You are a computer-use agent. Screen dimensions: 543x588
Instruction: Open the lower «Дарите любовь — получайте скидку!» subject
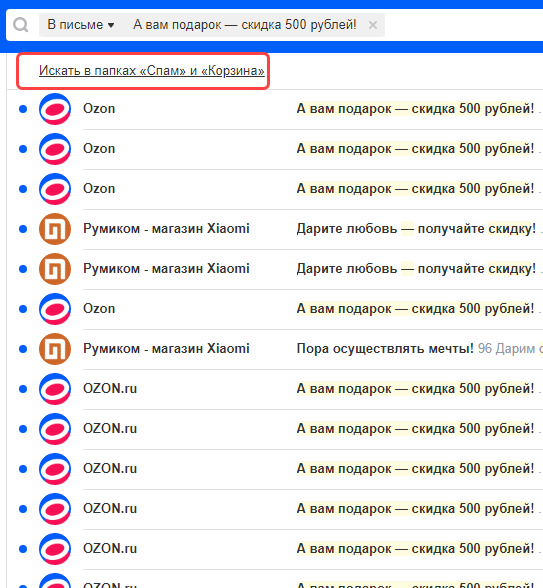coord(416,269)
